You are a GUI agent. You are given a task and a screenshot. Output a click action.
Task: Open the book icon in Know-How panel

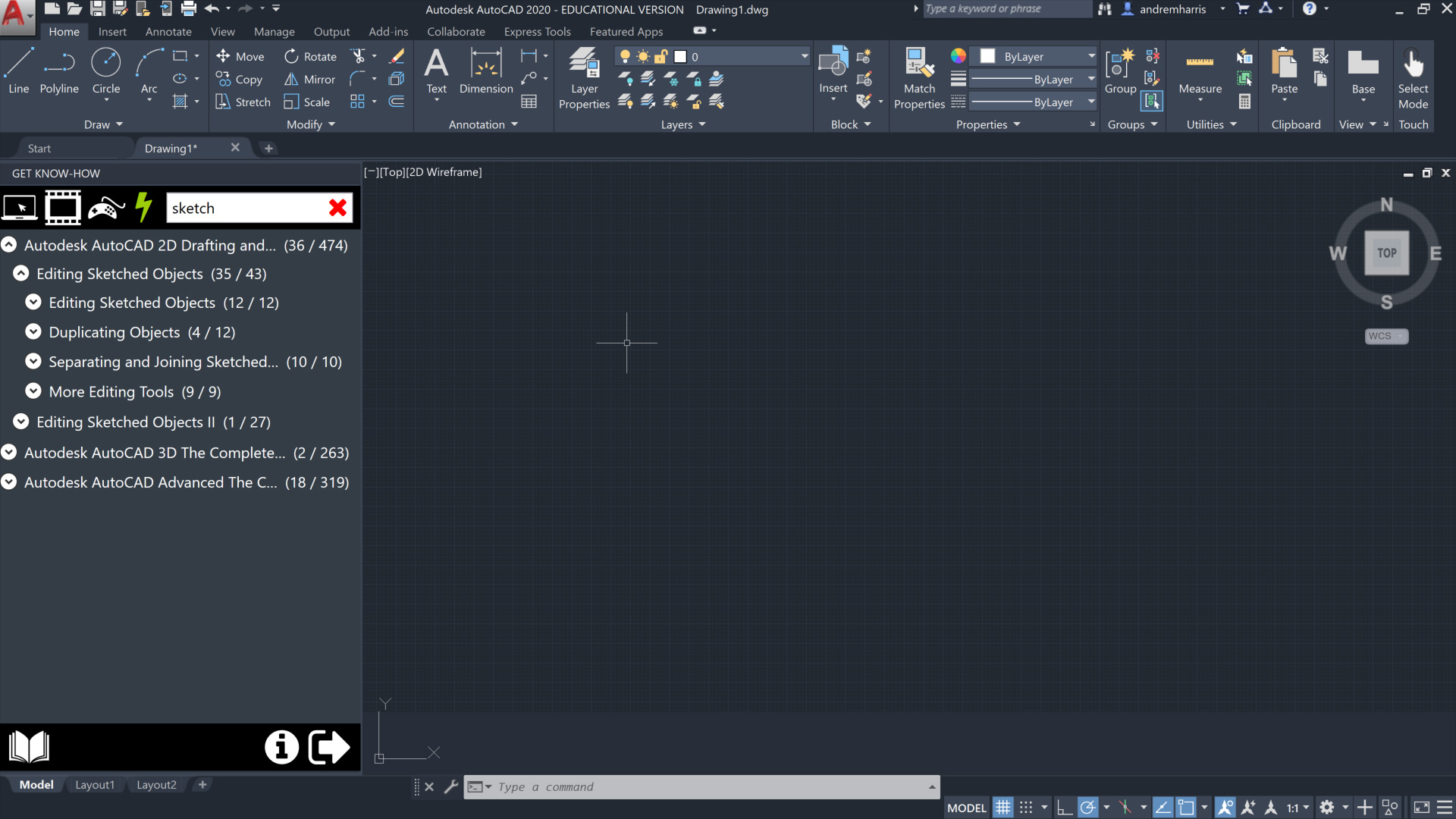(29, 748)
